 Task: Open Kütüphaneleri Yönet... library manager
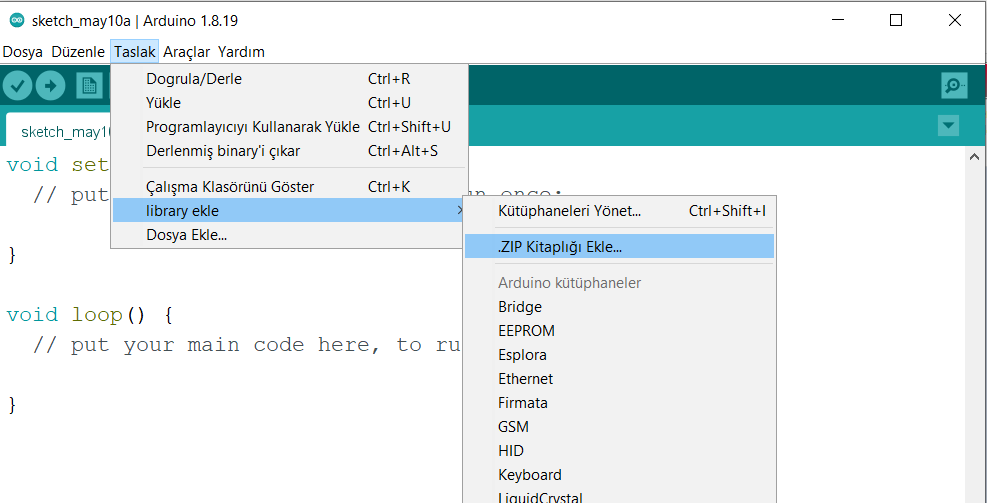pos(569,211)
